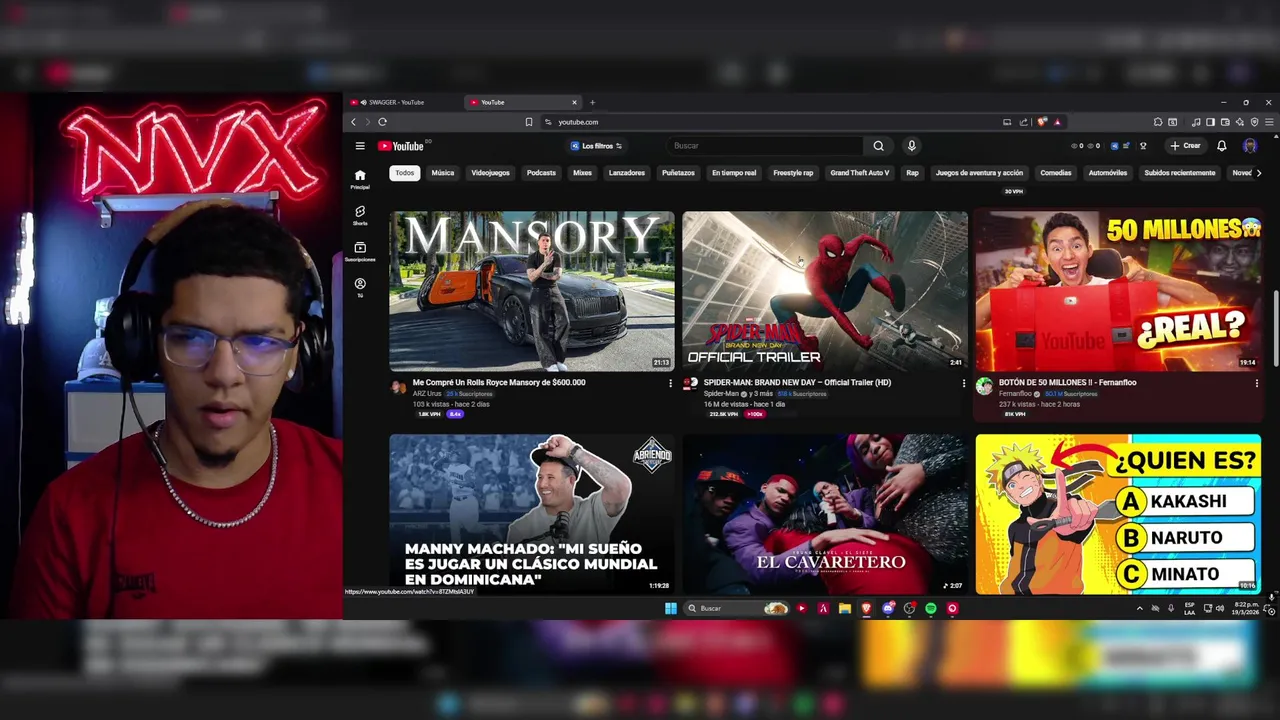Image resolution: width=1280 pixels, height=720 pixels.
Task: Select the Todos filter chip
Action: (404, 173)
